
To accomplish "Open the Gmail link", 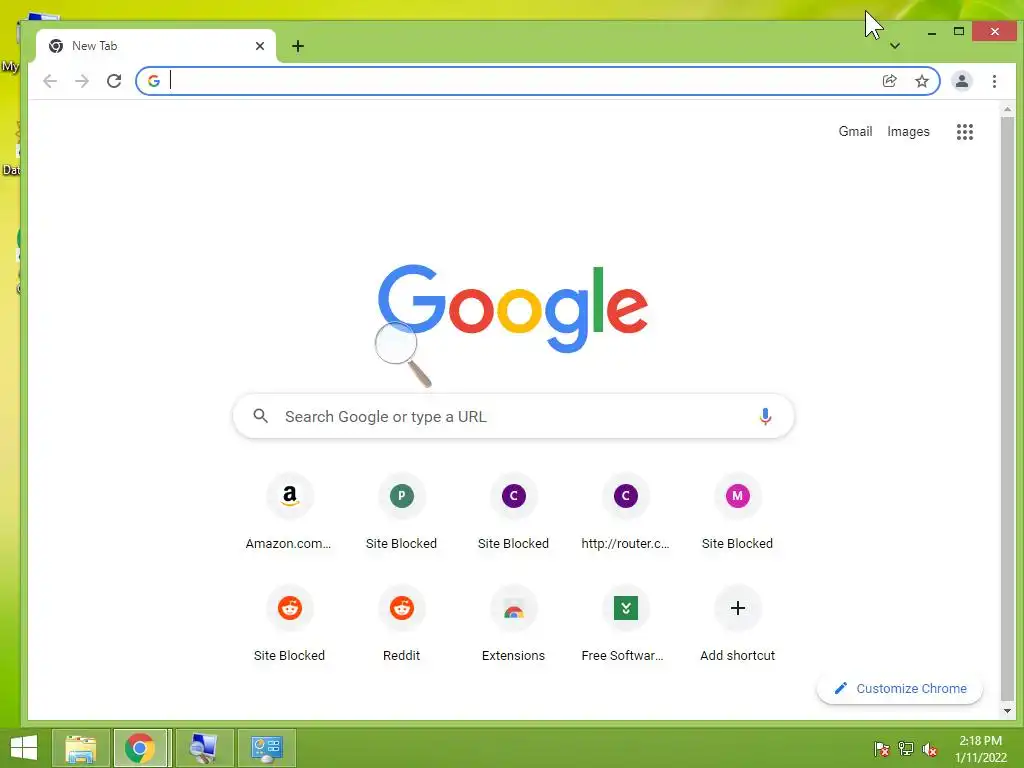I will click(x=855, y=131).
